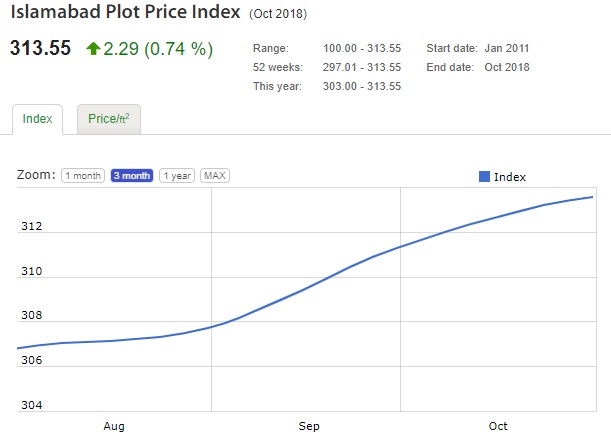
Task: Click the Islamabad Plot Price Index title
Action: point(125,15)
